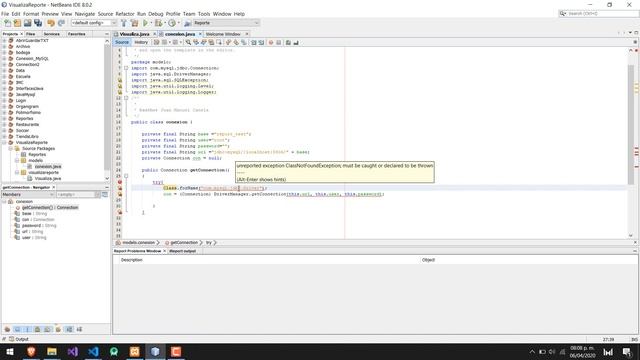Viewport: 640px width, 360px height.
Task: Click the Clean and Build icon
Action: [134, 23]
